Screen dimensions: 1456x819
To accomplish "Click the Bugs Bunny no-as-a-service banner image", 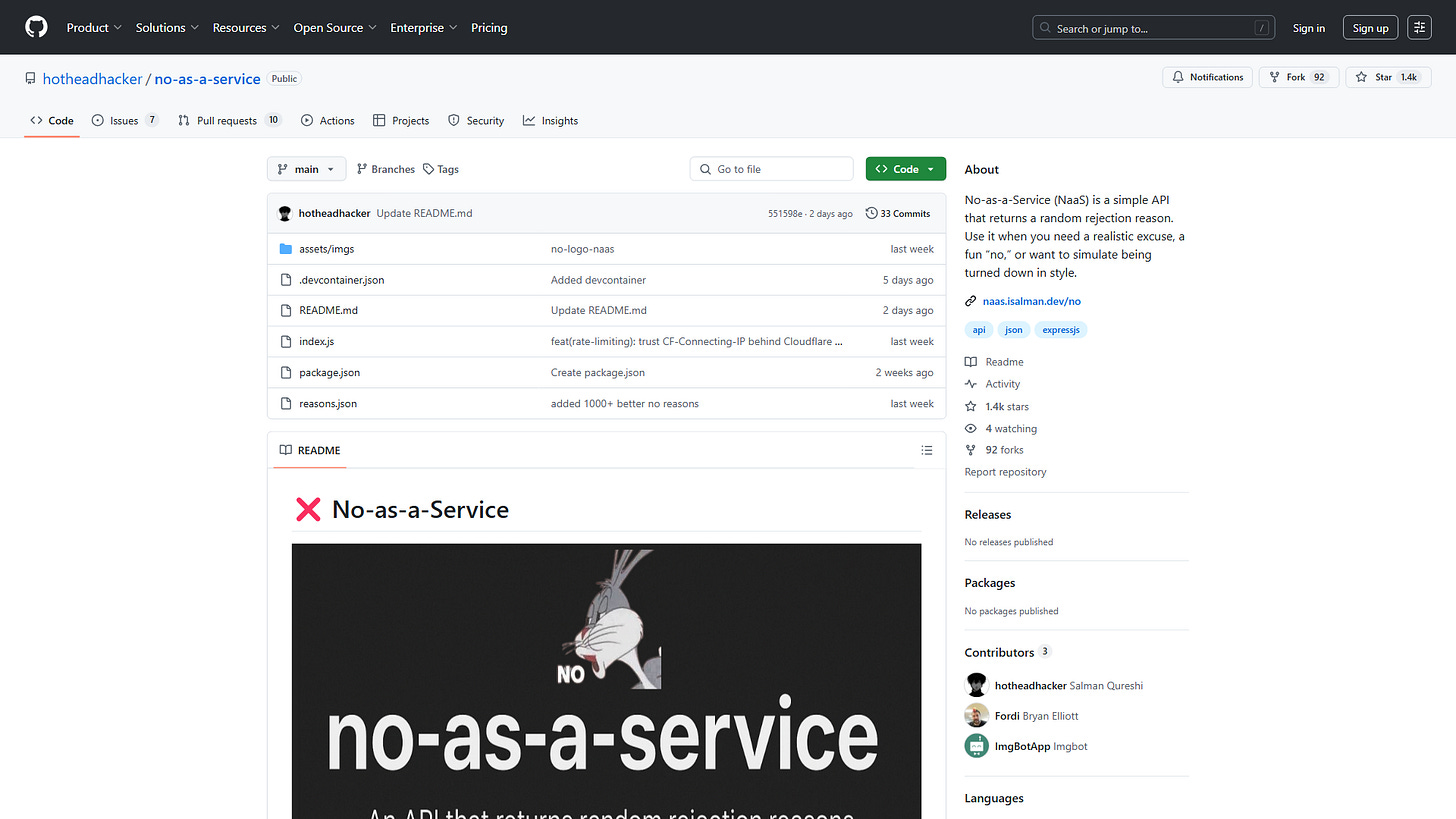I will coord(606,681).
